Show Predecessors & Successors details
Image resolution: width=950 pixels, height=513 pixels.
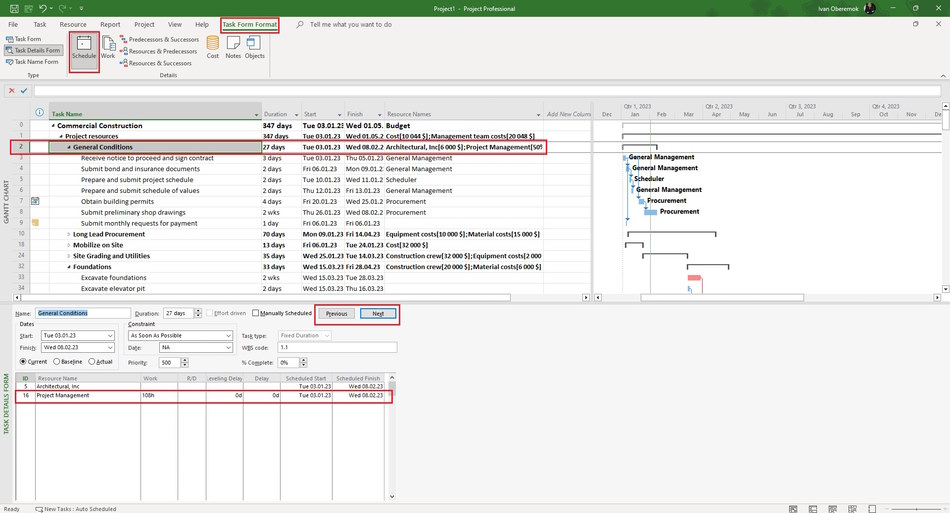click(159, 39)
